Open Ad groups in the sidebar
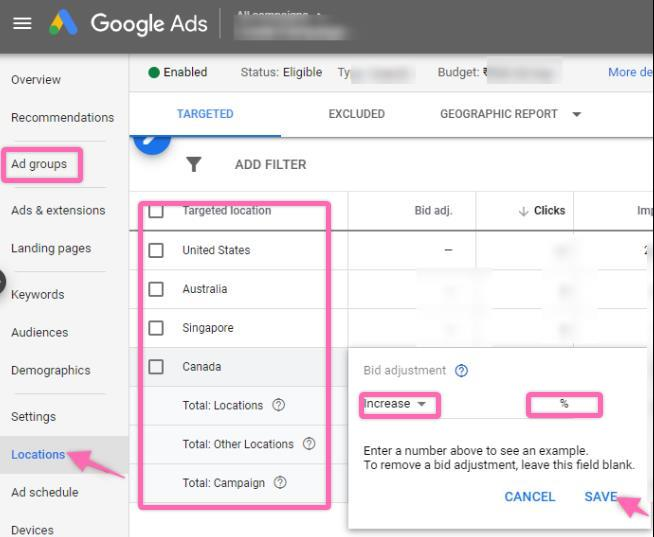This screenshot has width=654, height=537. [40, 164]
